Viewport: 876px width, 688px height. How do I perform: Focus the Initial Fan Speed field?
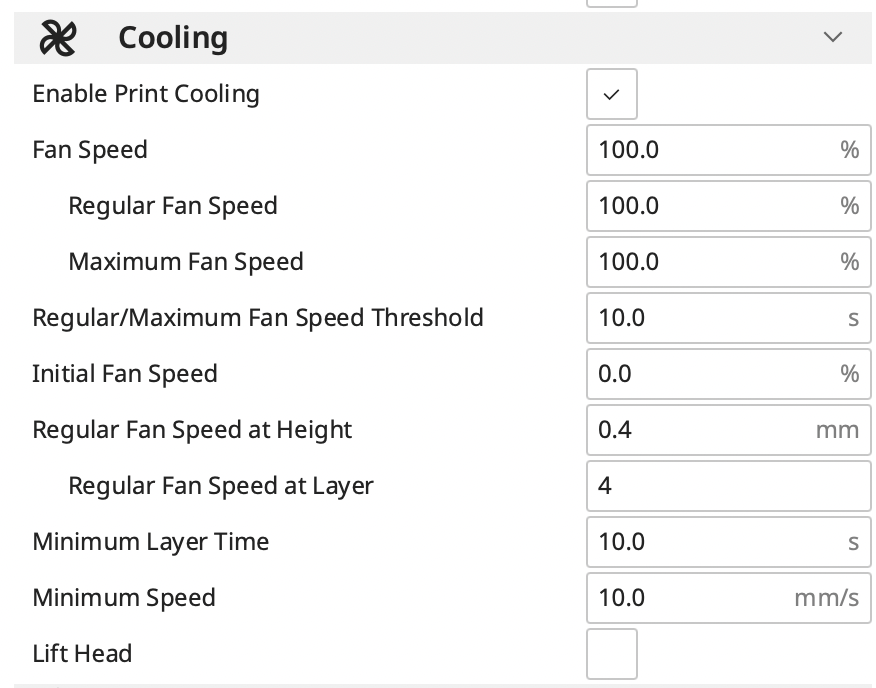pos(729,373)
